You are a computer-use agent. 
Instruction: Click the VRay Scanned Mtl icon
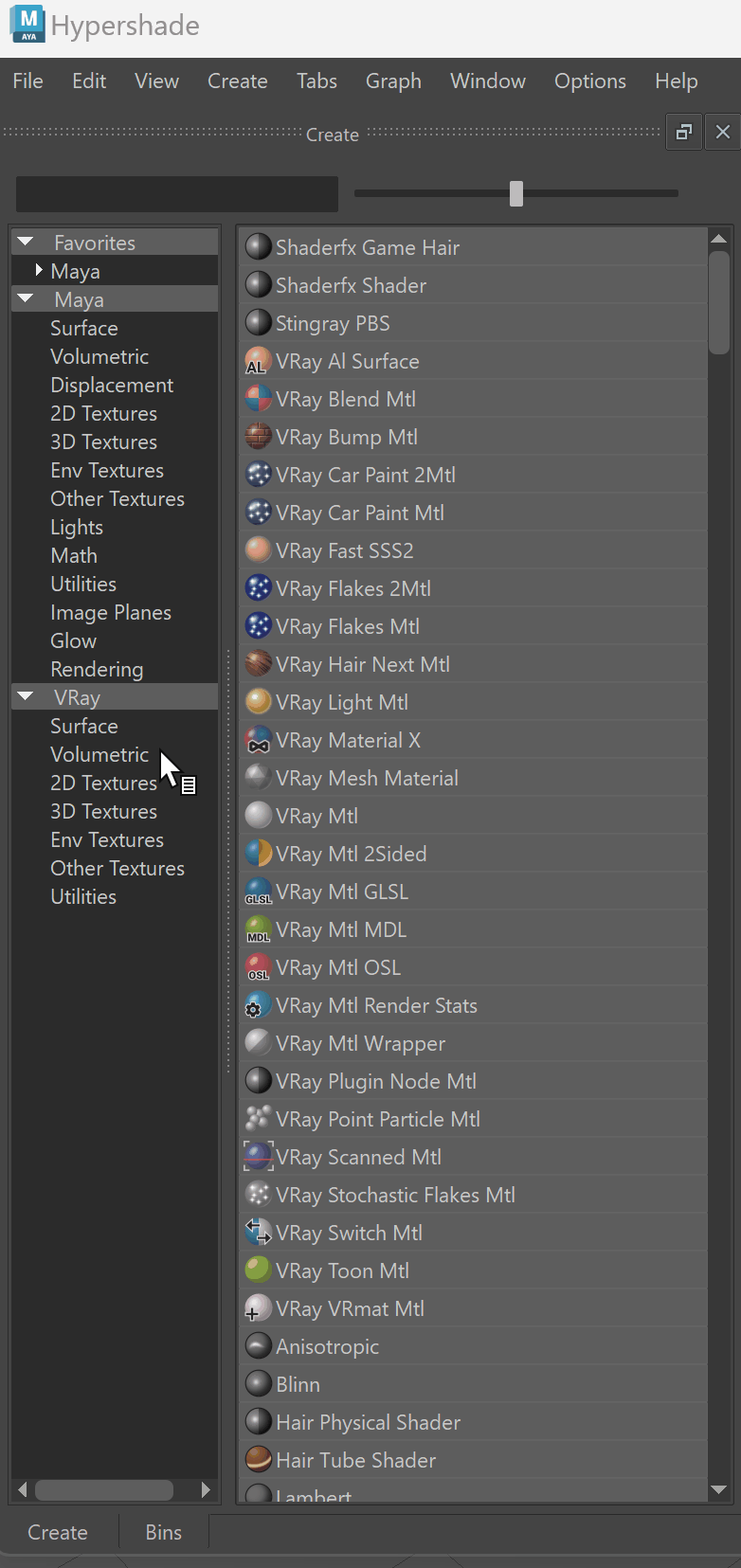(x=259, y=1157)
